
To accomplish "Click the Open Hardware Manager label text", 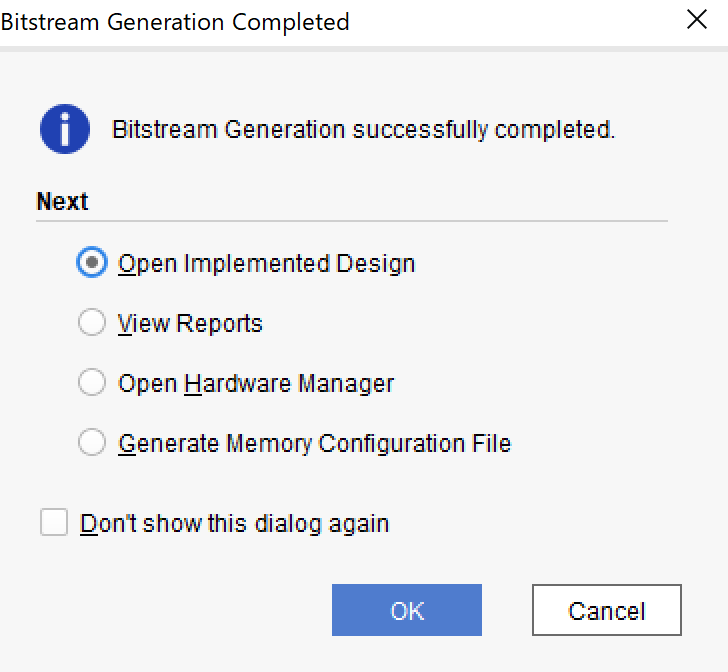I will (x=256, y=384).
